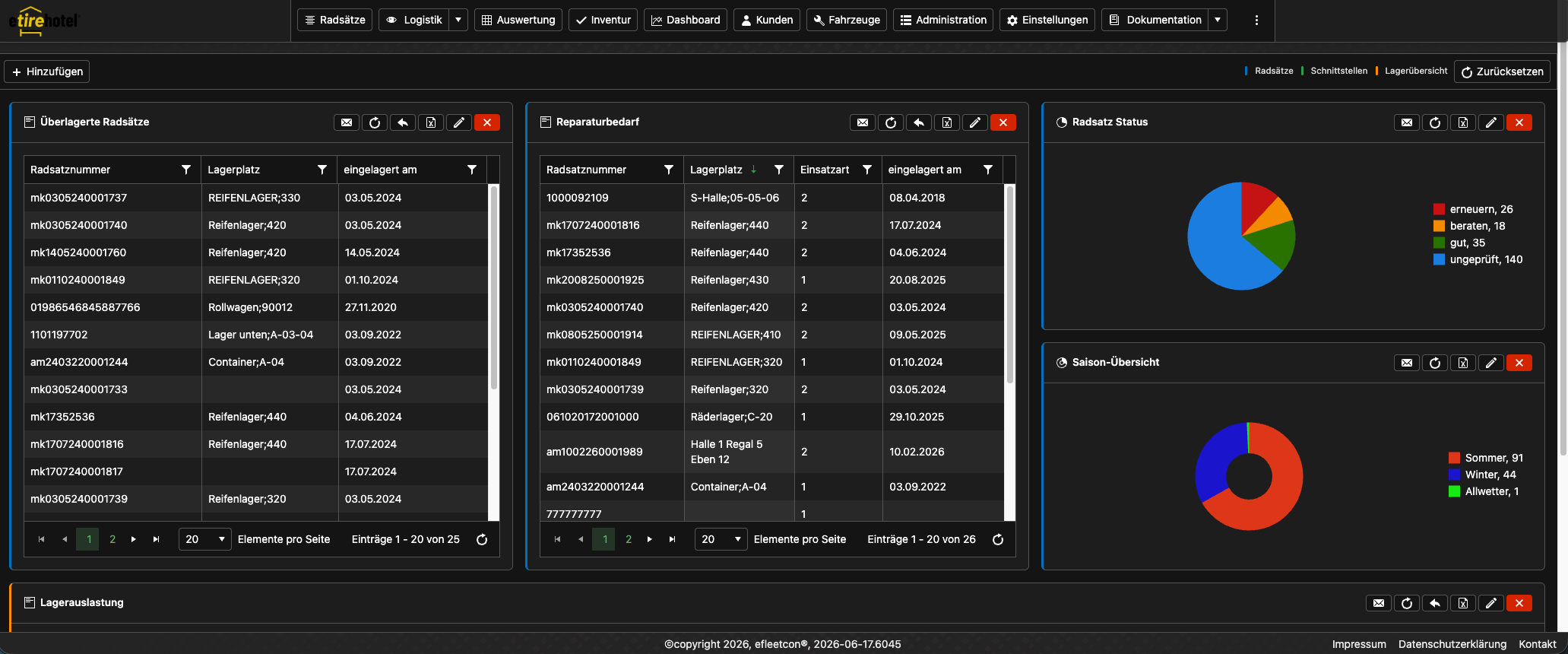Open Dokumentation dropdown arrow

pos(1218,20)
